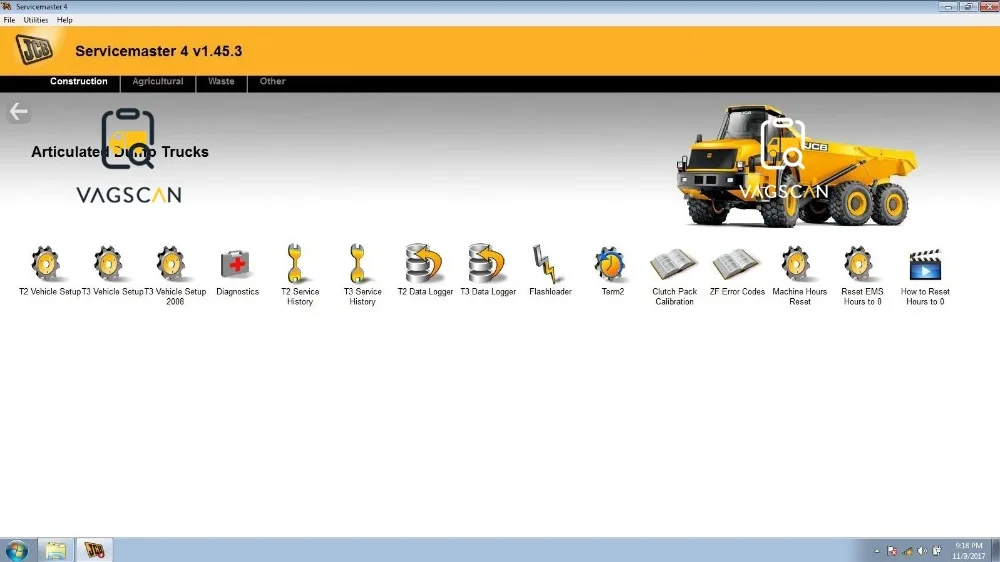Show hidden system tray icons
1000x562 pixels.
[x=877, y=551]
